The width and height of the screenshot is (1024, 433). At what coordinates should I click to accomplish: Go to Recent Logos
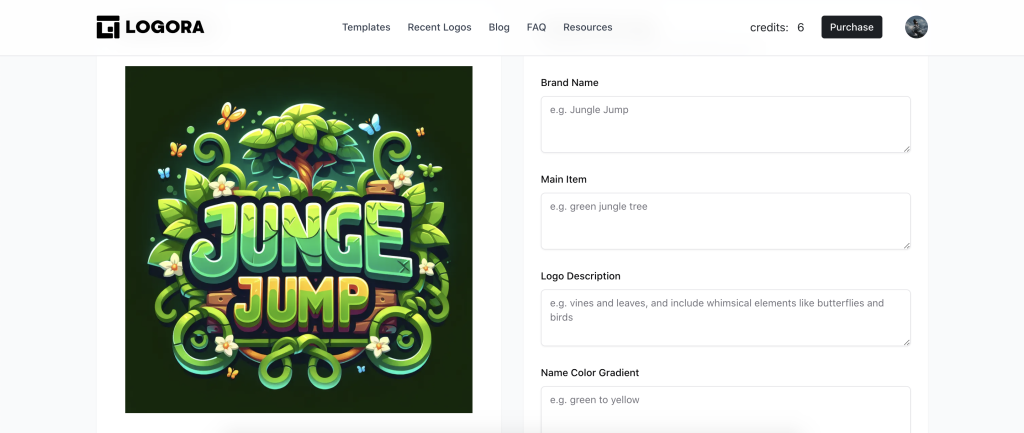(x=440, y=27)
